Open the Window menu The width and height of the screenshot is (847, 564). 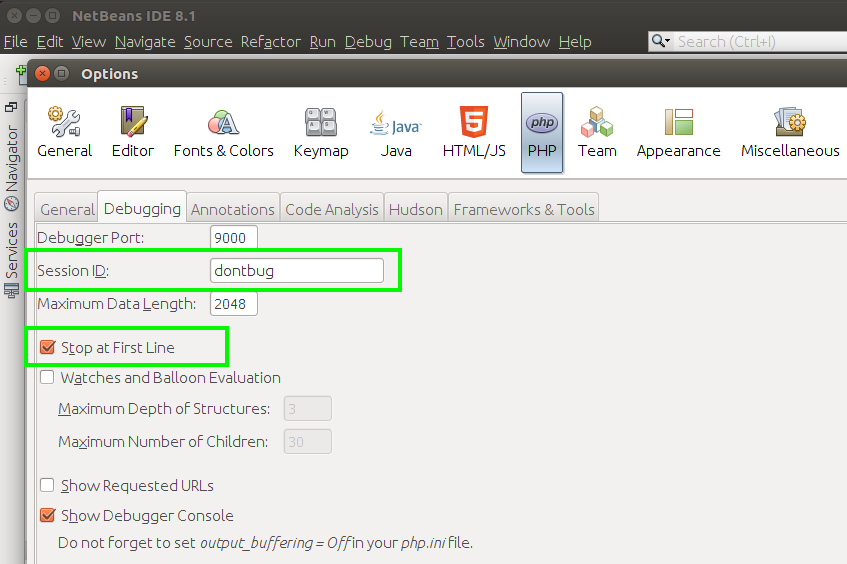click(x=521, y=42)
